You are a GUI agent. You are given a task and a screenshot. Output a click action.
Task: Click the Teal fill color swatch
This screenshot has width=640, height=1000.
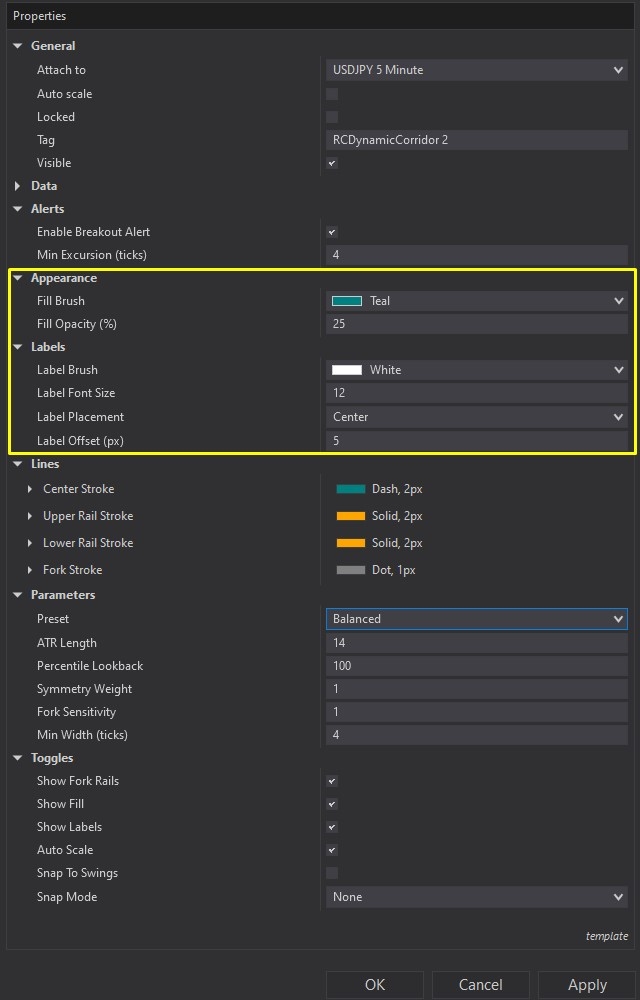coord(347,300)
